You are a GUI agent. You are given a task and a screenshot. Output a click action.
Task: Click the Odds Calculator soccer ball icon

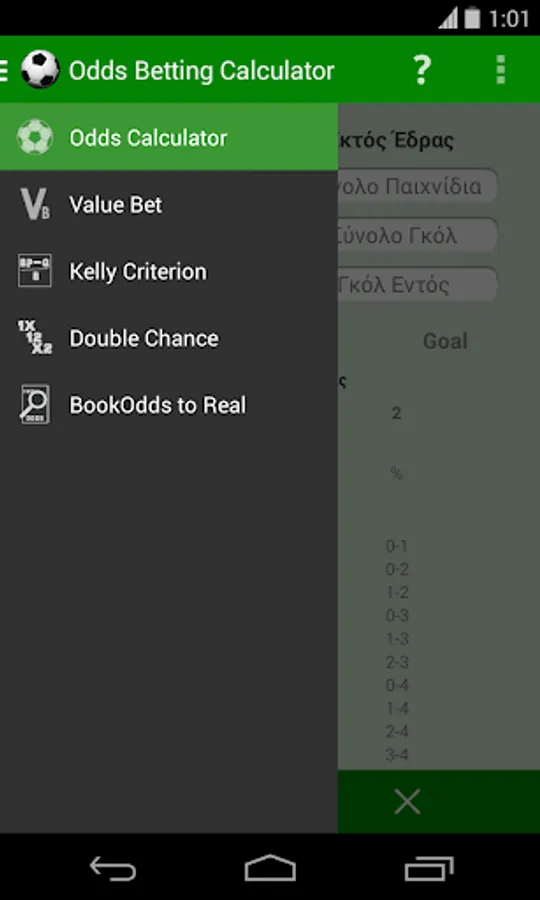35,137
